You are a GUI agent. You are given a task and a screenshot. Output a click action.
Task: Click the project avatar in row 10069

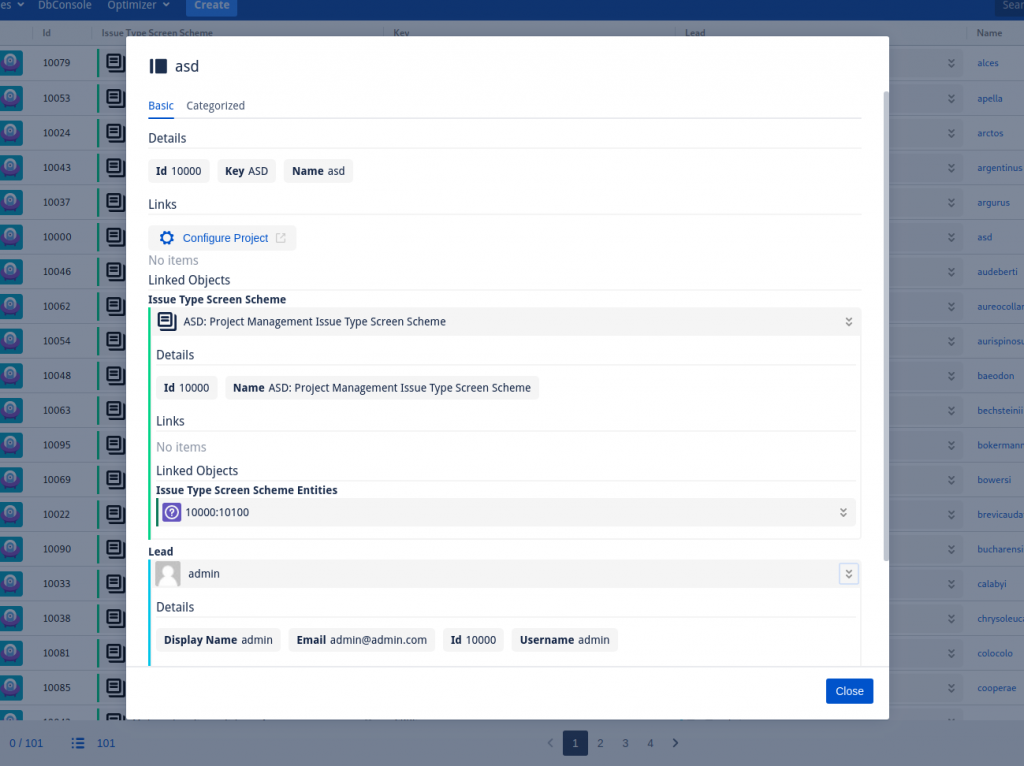[x=10, y=479]
